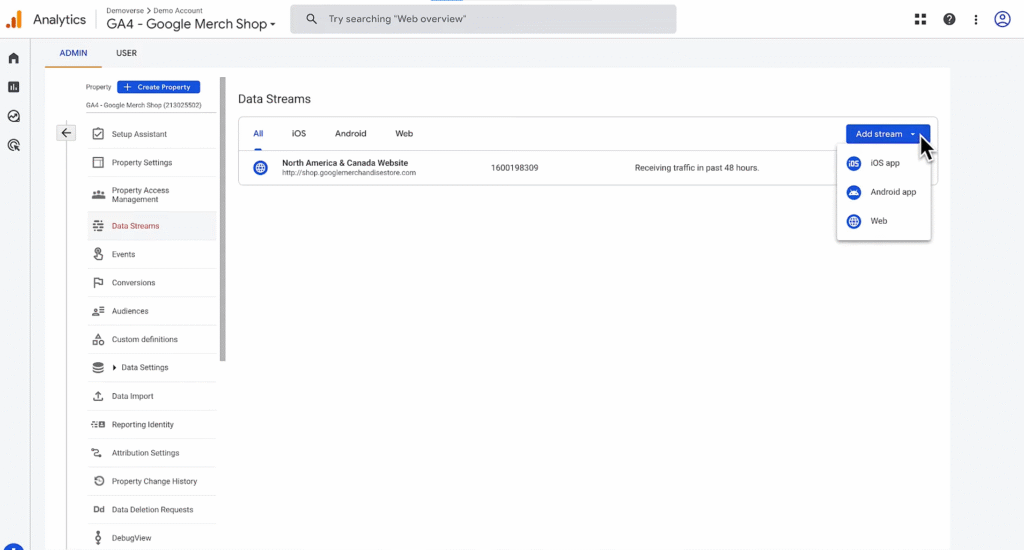Open Data Import link

click(x=133, y=396)
